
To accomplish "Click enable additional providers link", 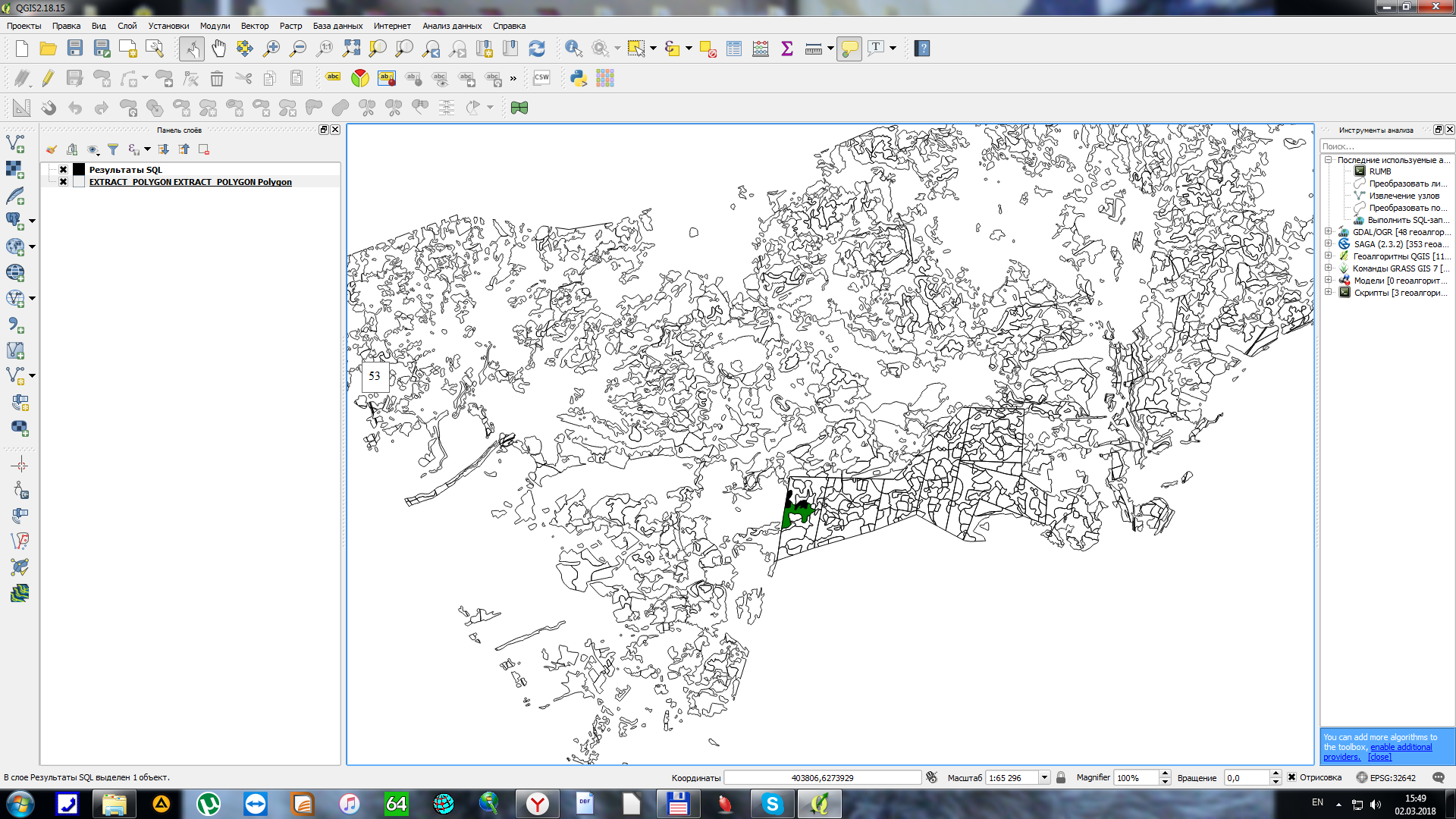I will point(1401,747).
